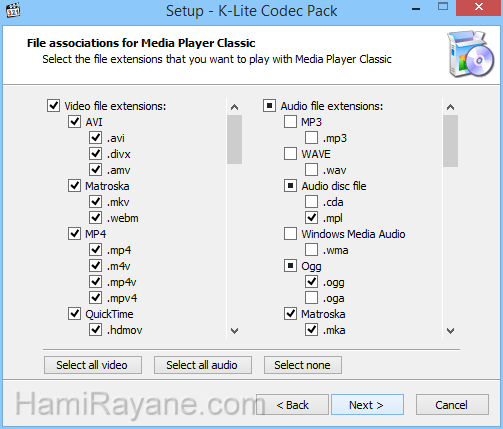
Task: Toggle the Audio disc file checkbox
Action: (290, 185)
